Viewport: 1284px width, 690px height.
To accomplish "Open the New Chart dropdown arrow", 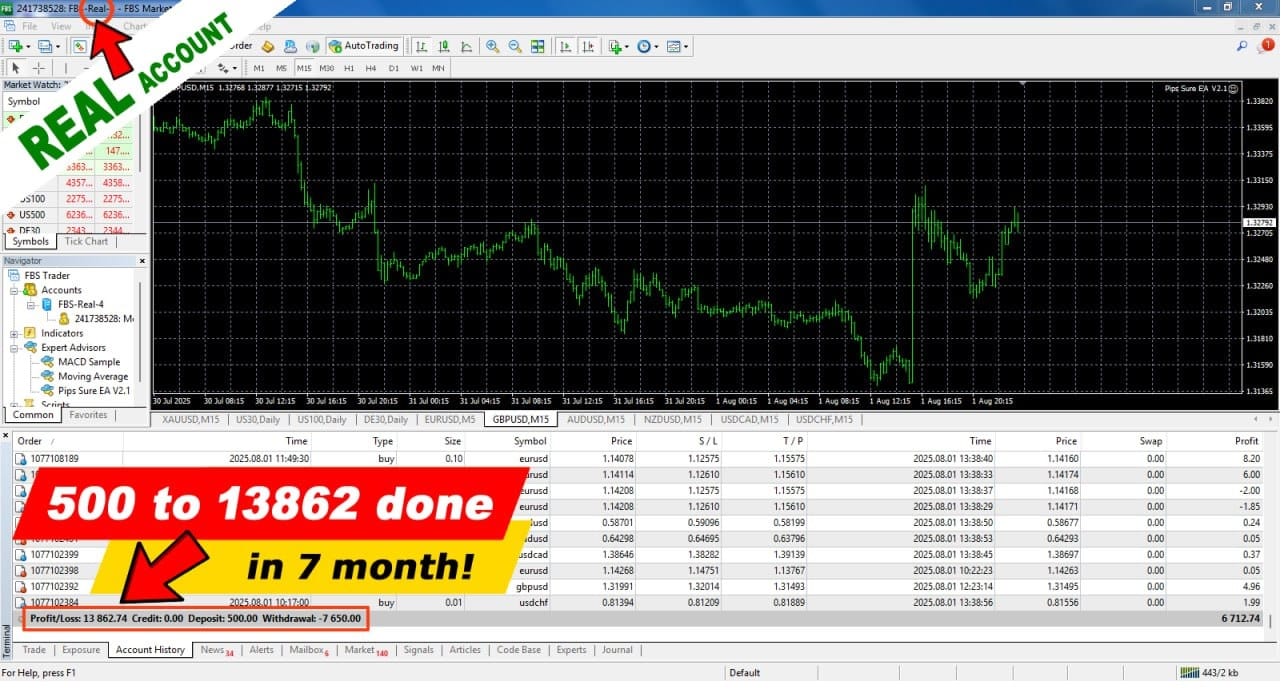I will 29,46.
